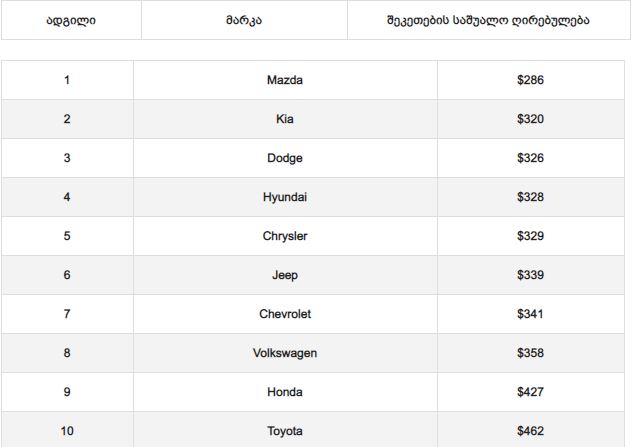
Task: Select the Honda brand cell
Action: (285, 392)
